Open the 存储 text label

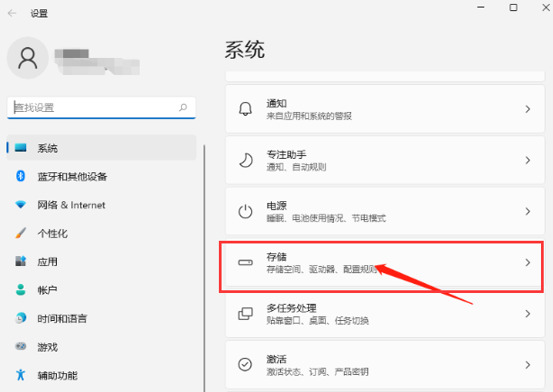[276, 257]
